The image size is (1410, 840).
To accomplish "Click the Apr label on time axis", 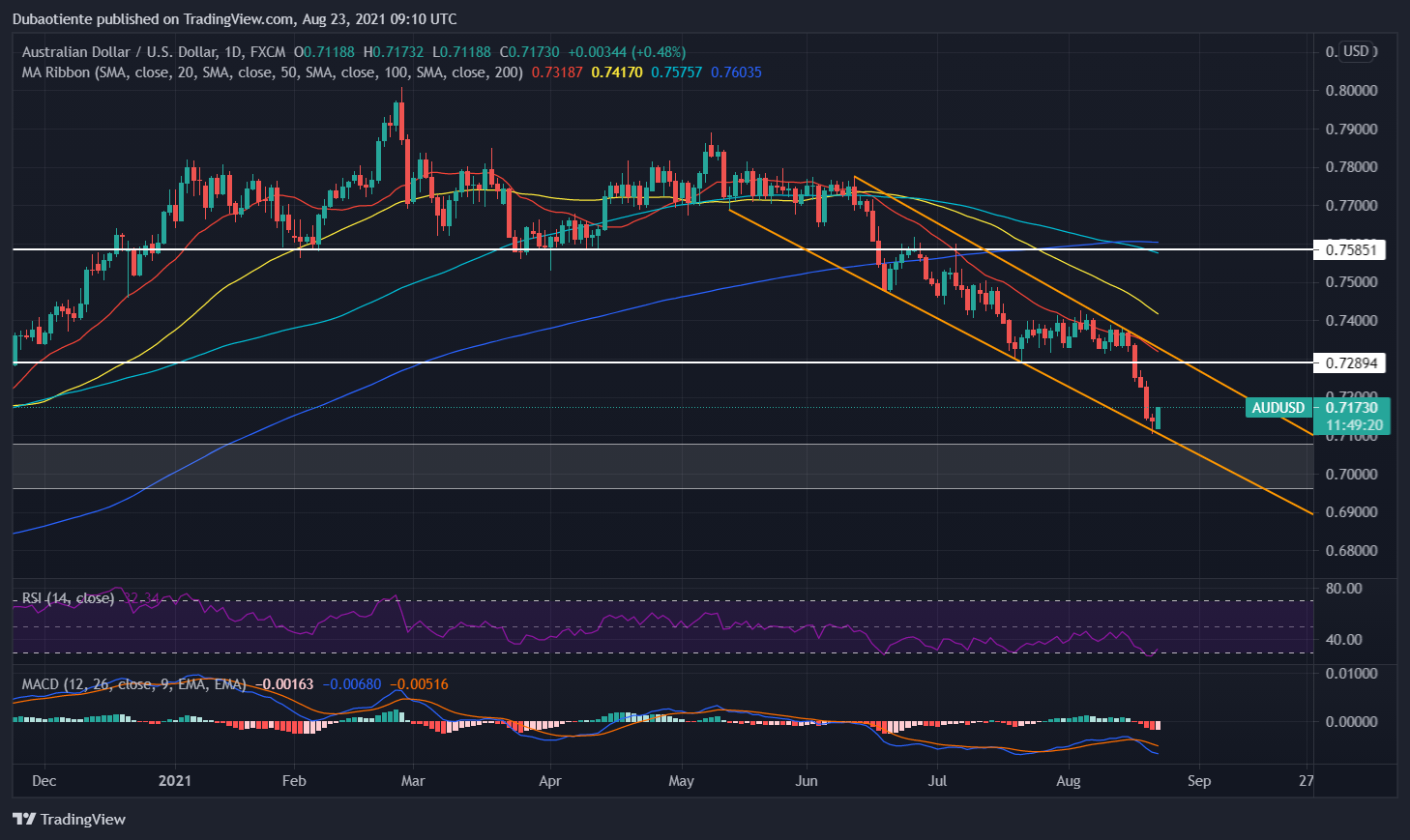I will point(549,781).
